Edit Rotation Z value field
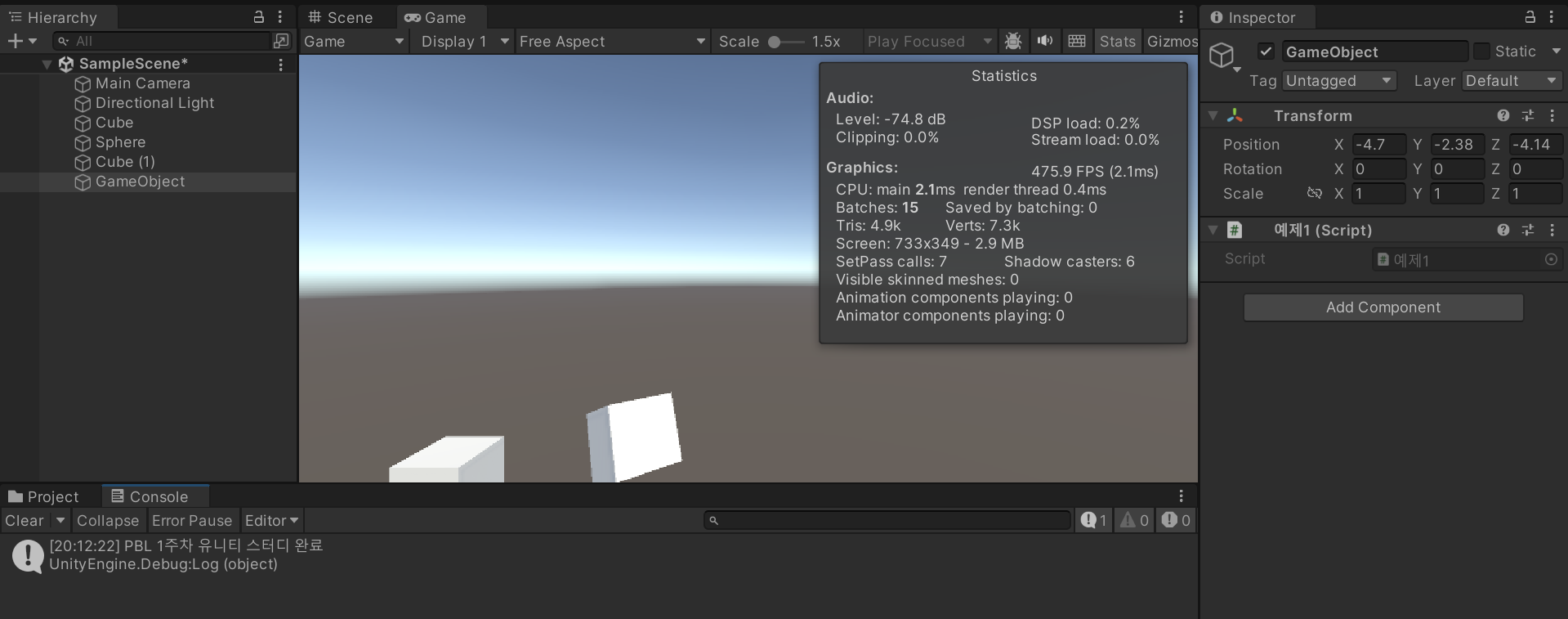The image size is (1568, 619). (1535, 169)
